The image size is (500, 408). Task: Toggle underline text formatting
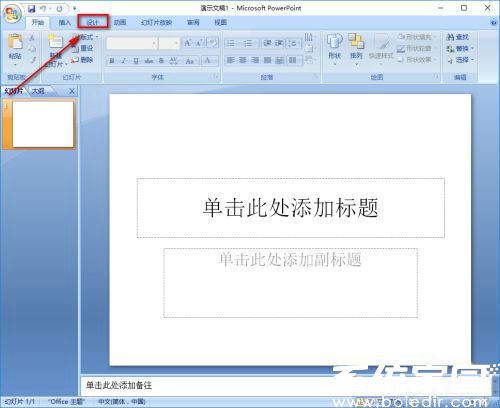136,61
